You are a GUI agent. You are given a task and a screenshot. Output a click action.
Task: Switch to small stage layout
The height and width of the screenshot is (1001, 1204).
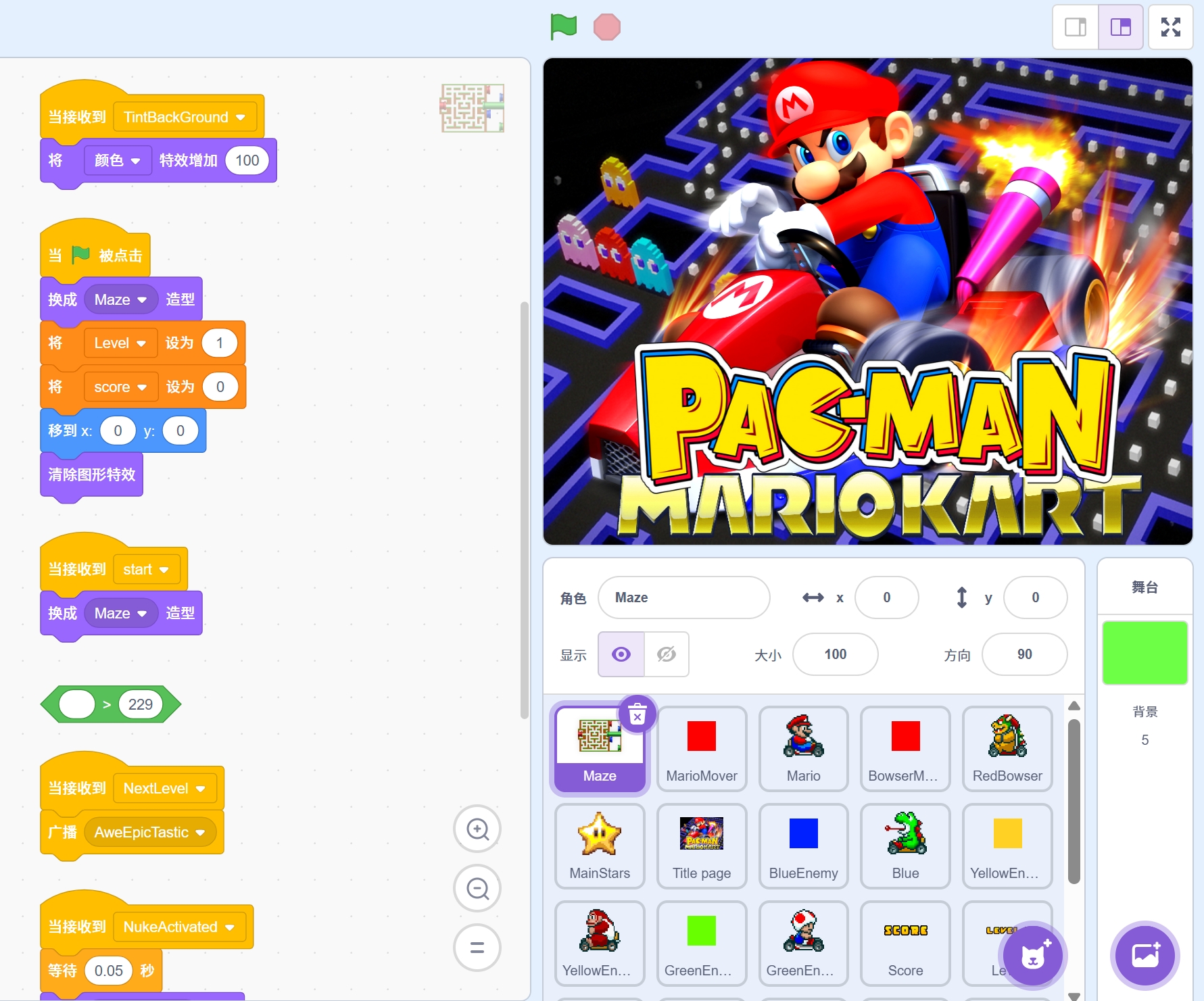pyautogui.click(x=1076, y=27)
